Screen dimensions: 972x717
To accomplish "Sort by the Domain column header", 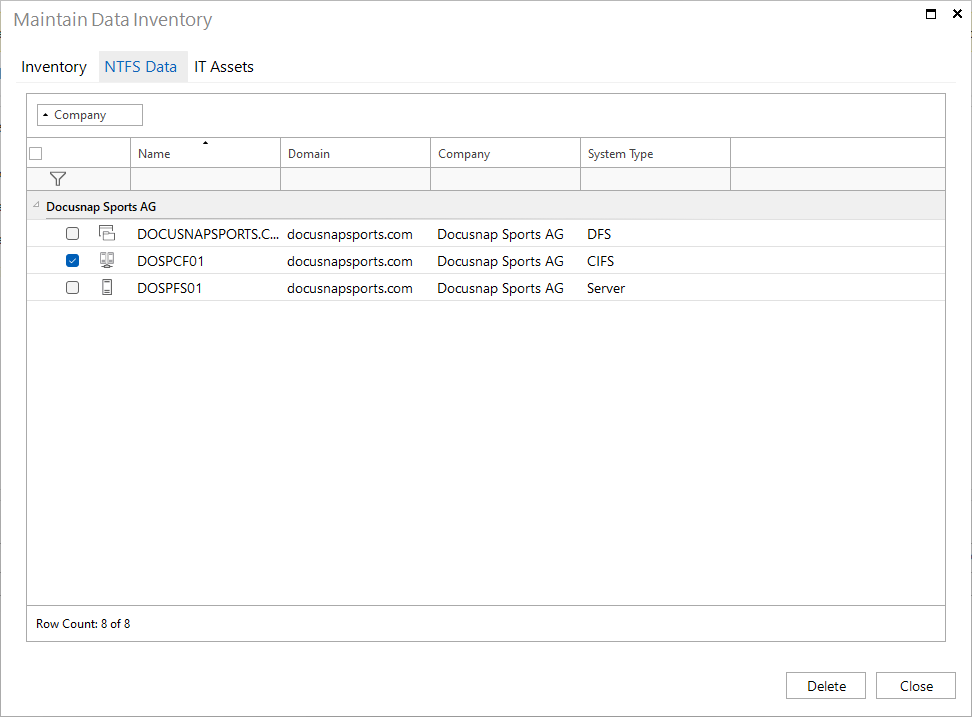I will tap(355, 152).
